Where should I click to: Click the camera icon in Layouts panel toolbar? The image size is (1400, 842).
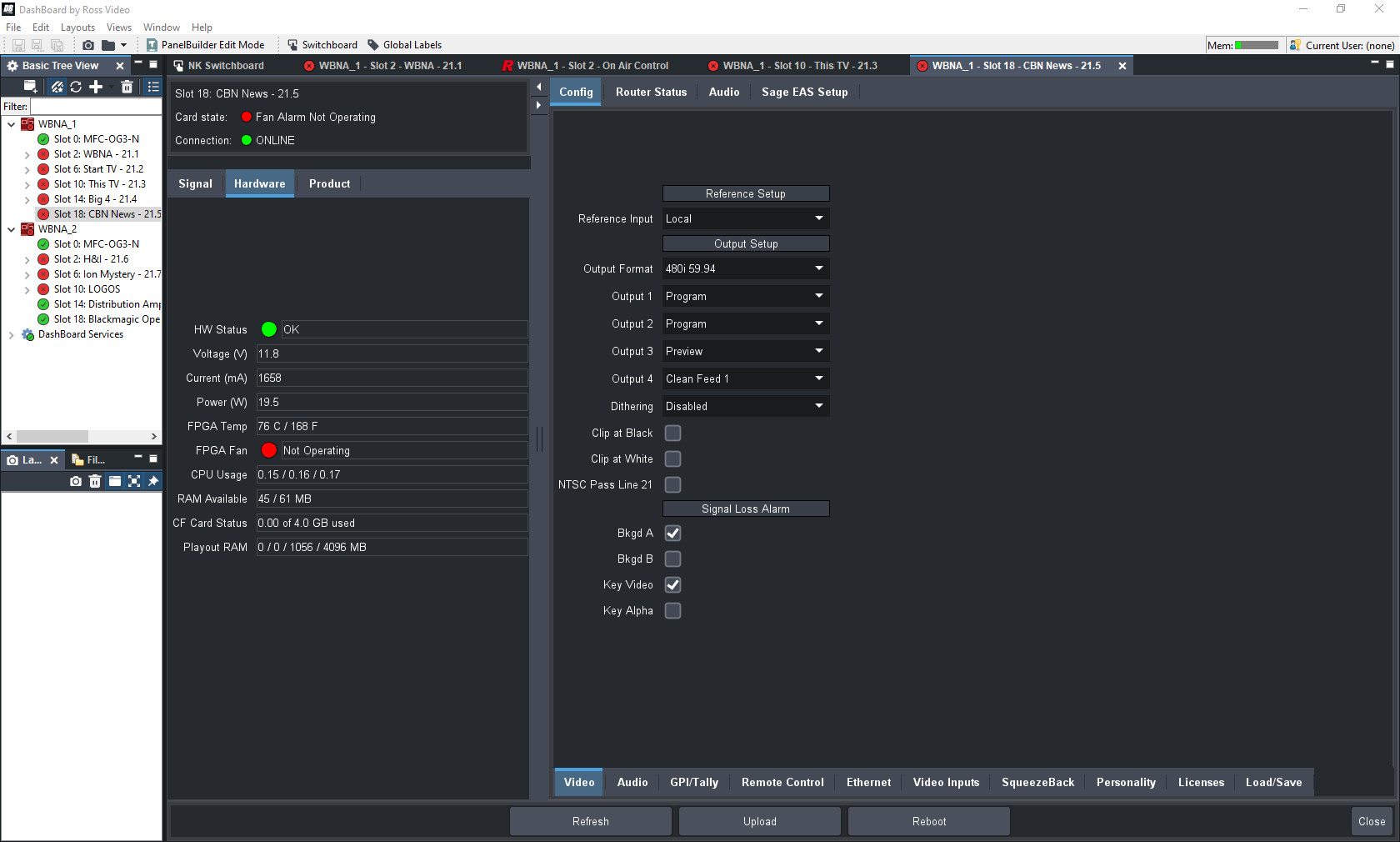pyautogui.click(x=76, y=481)
